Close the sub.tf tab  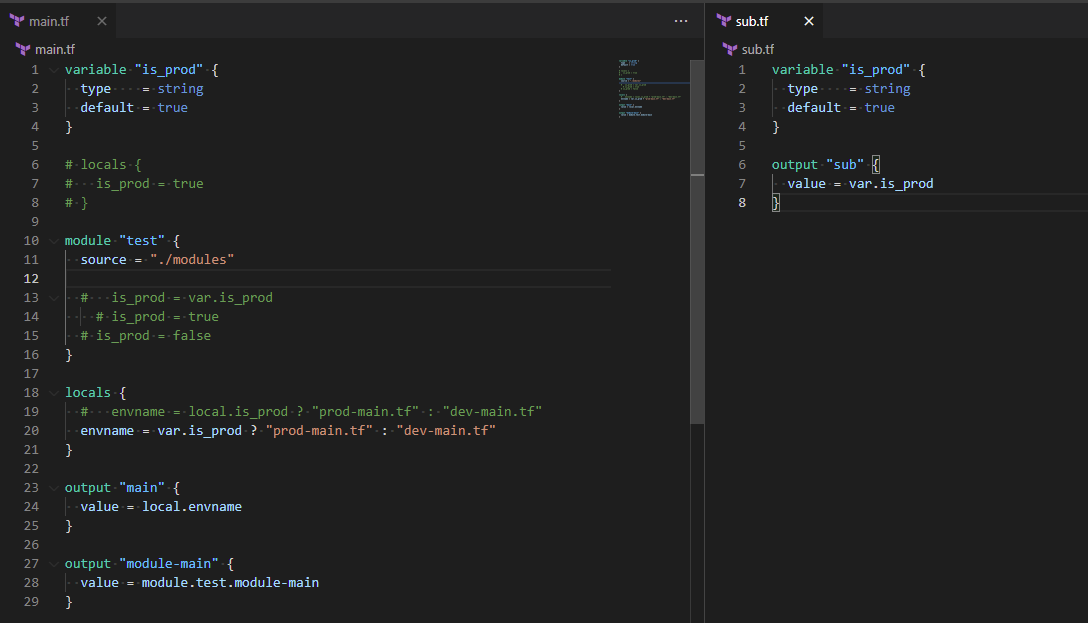coord(808,21)
